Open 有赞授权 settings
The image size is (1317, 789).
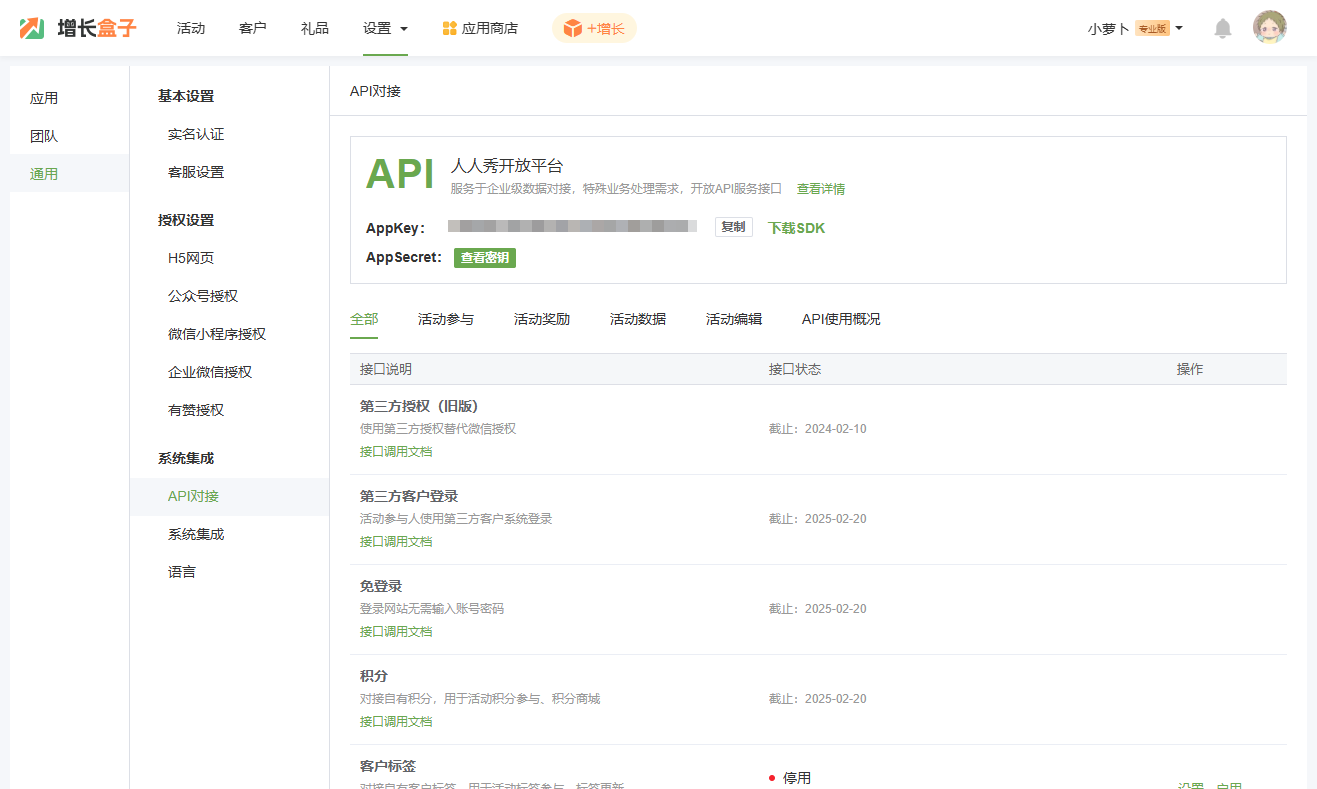[x=196, y=410]
